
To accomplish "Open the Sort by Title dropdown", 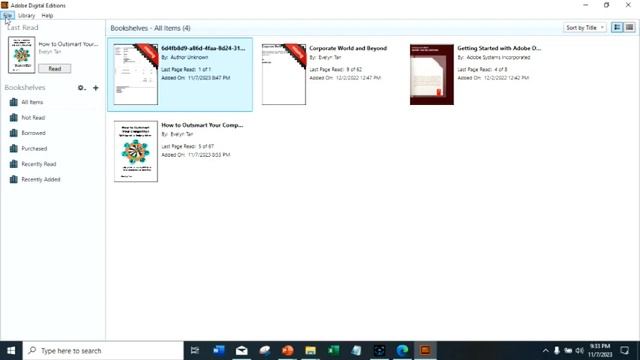I will (584, 28).
